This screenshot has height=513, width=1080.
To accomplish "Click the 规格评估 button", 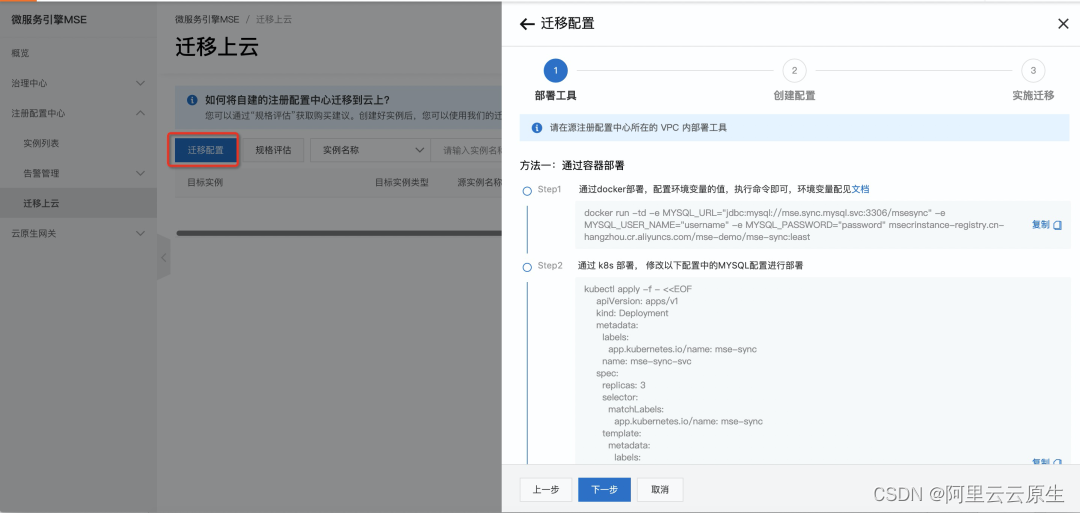I will 273,150.
